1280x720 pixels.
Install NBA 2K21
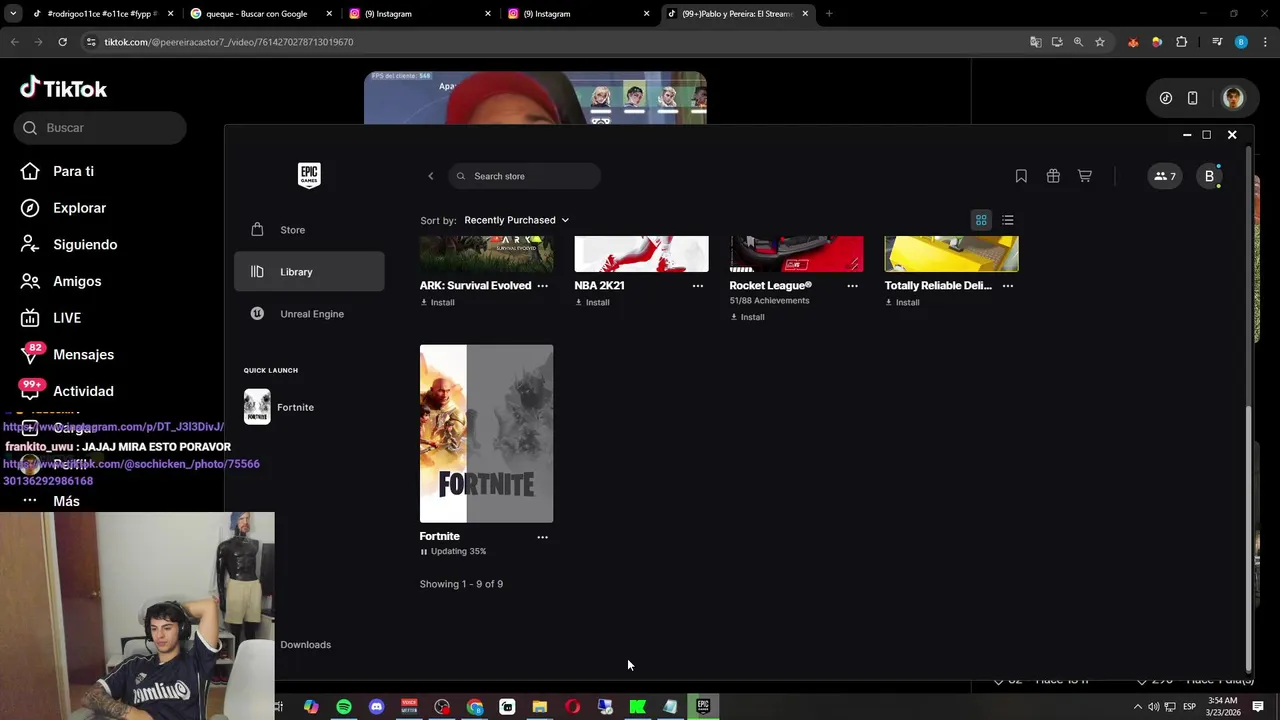592,302
